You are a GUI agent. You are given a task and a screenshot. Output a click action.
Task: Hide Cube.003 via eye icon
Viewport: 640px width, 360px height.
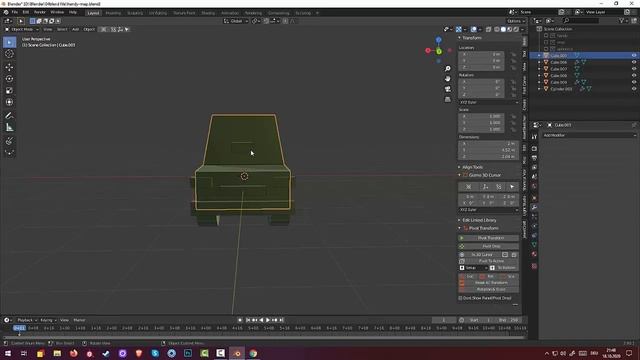pos(634,56)
